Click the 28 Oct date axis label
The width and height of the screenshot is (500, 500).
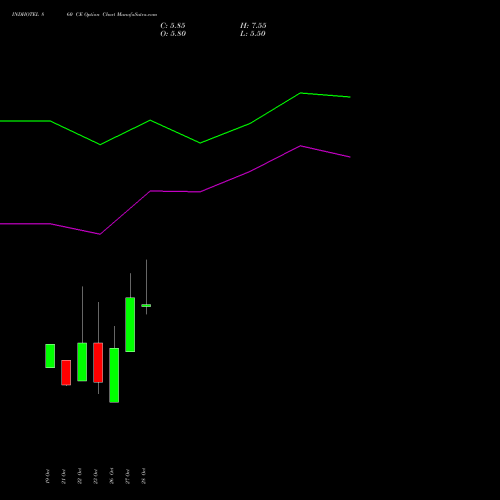click(x=143, y=476)
